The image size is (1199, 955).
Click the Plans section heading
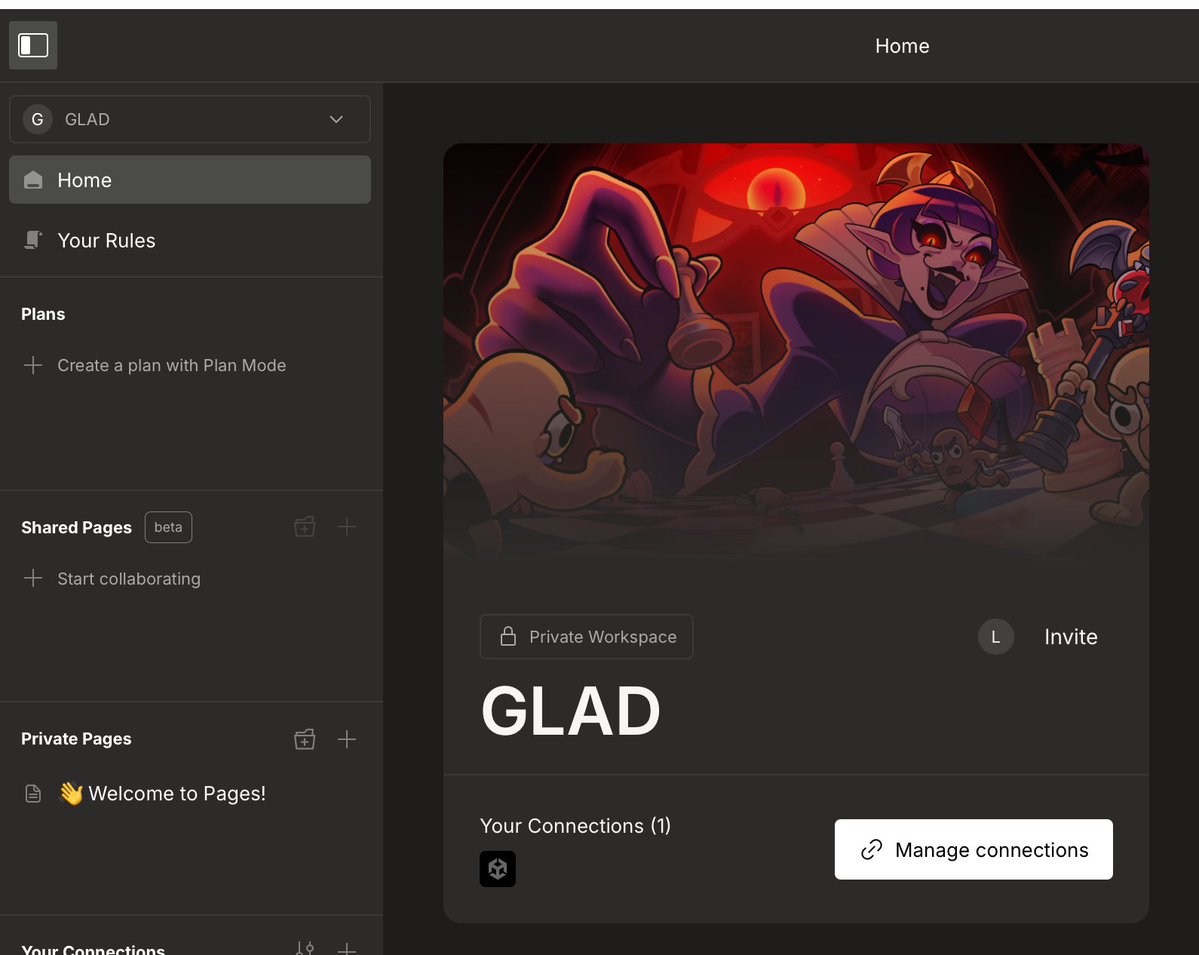43,314
